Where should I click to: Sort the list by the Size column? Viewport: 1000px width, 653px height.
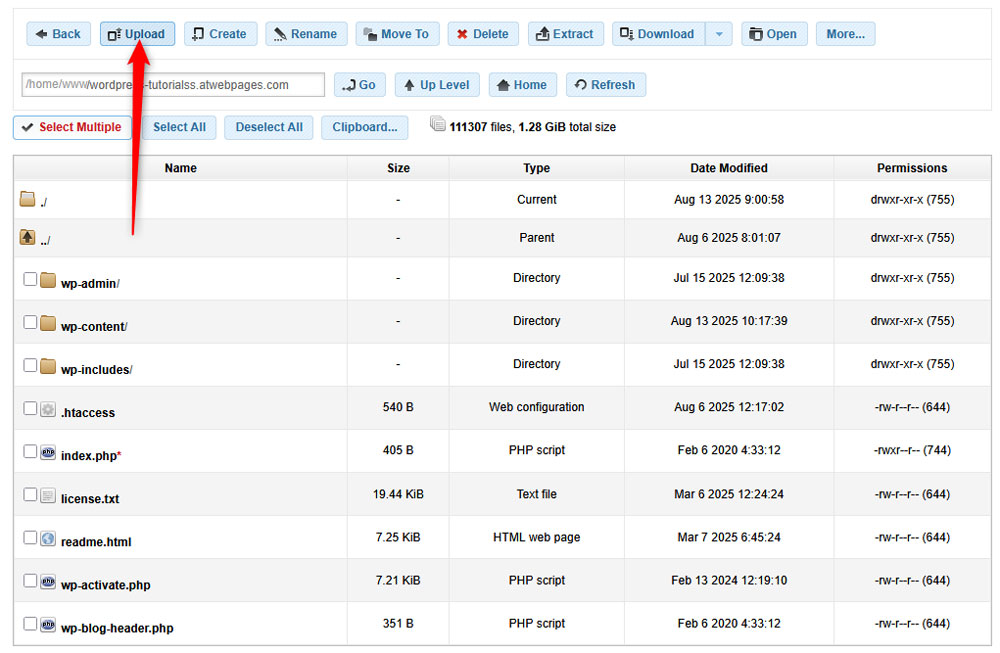pyautogui.click(x=397, y=167)
